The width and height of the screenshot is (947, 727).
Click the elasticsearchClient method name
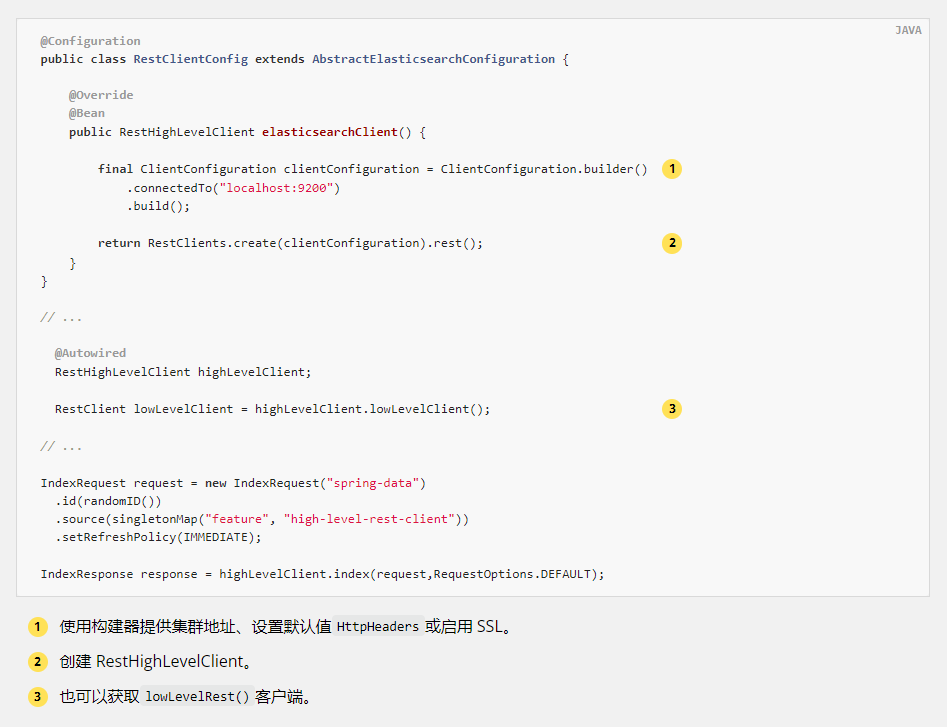329,132
